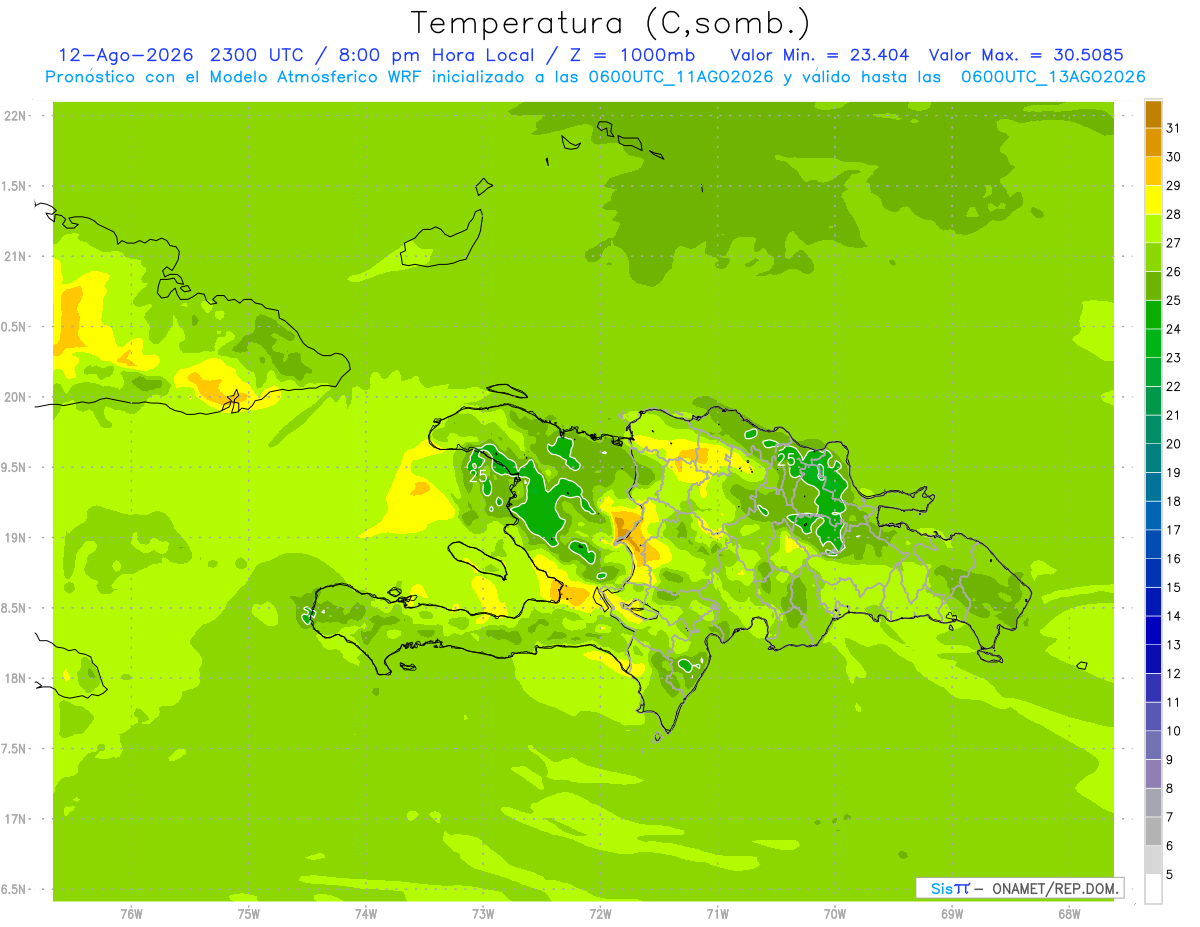Viewport: 1200px width, 927px height.
Task: Pick the legend swatch between 24 and 25
Action: [1153, 315]
